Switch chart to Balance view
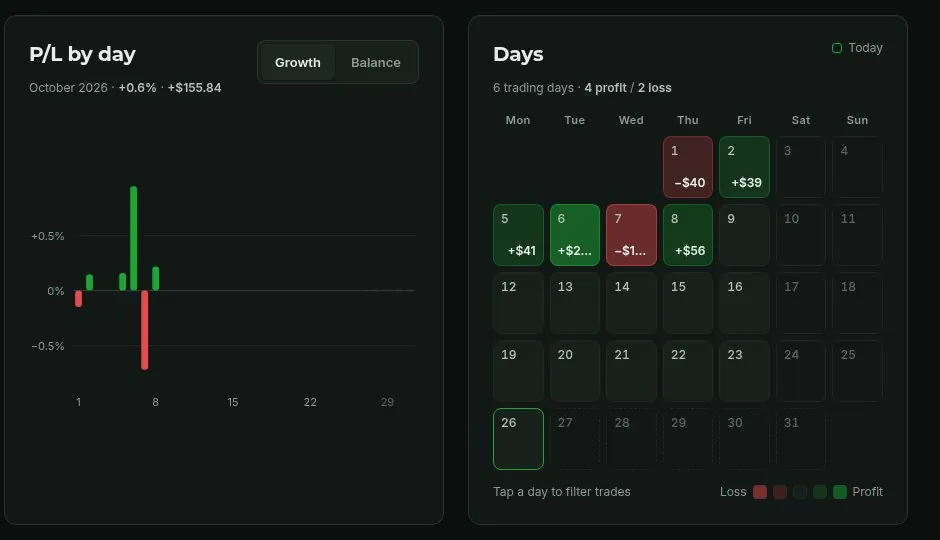The image size is (940, 540). (375, 62)
